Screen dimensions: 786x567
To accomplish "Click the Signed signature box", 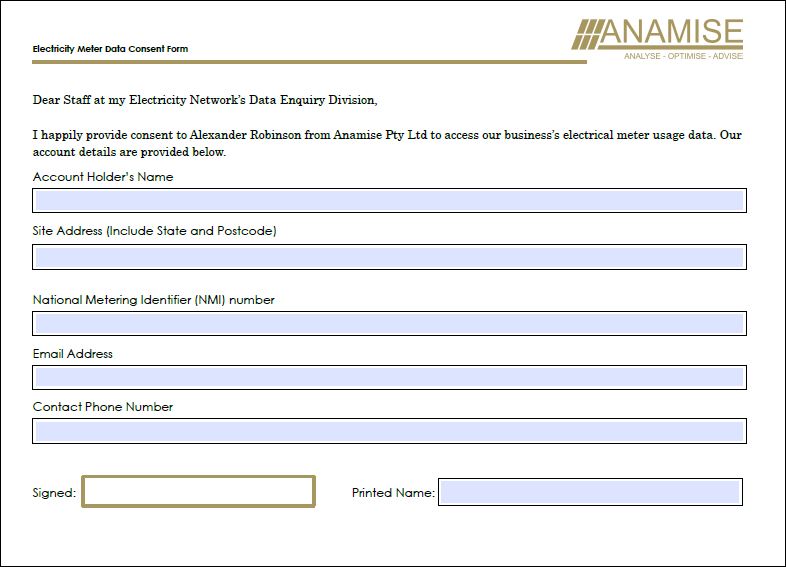I will pos(199,491).
